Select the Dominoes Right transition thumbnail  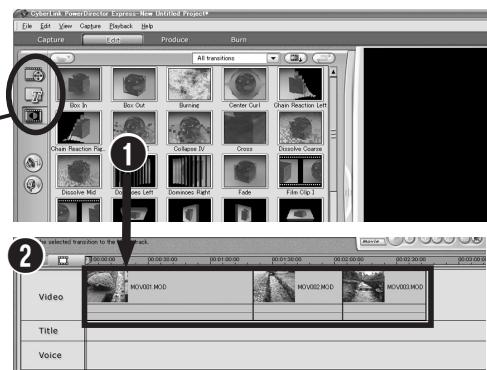(189, 171)
